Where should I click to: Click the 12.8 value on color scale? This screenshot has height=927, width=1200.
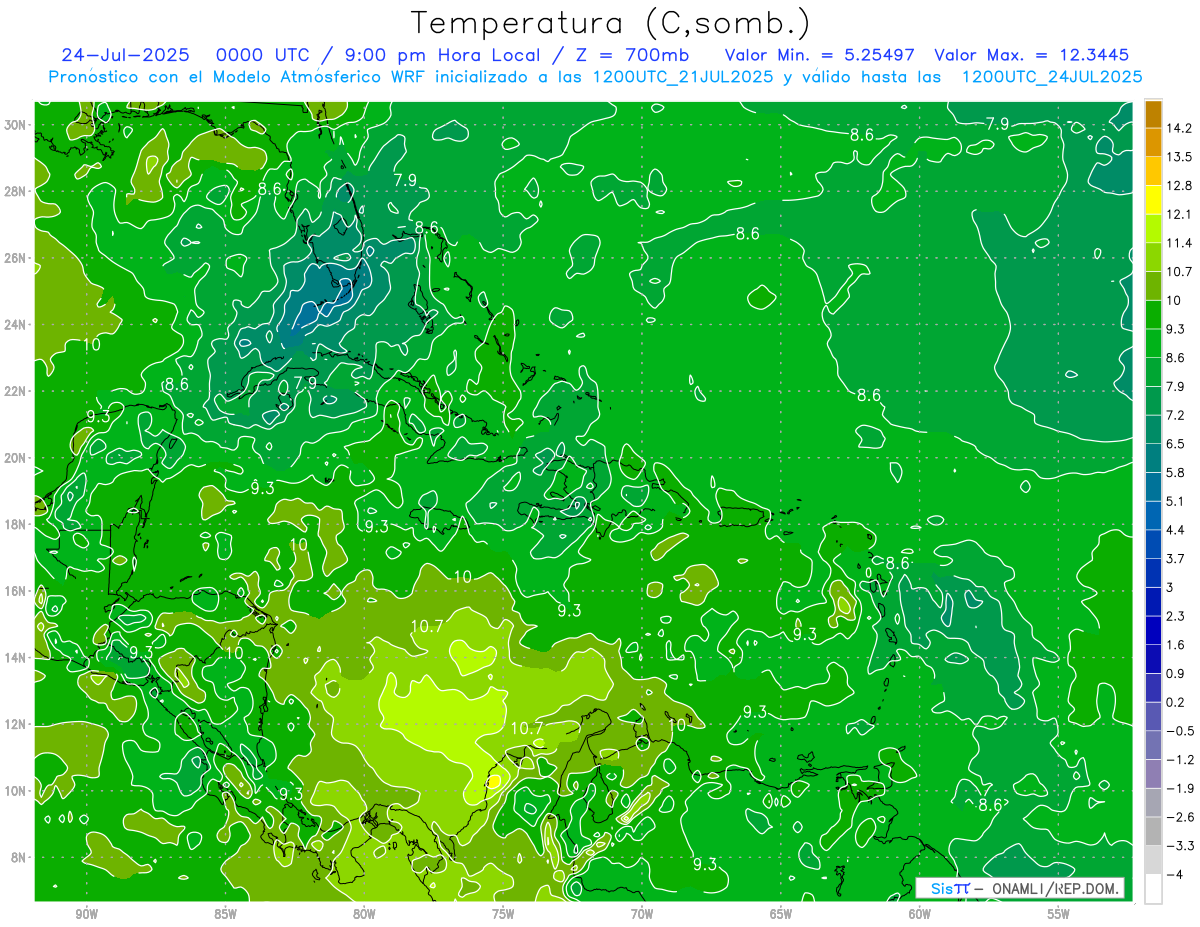[x=1179, y=186]
